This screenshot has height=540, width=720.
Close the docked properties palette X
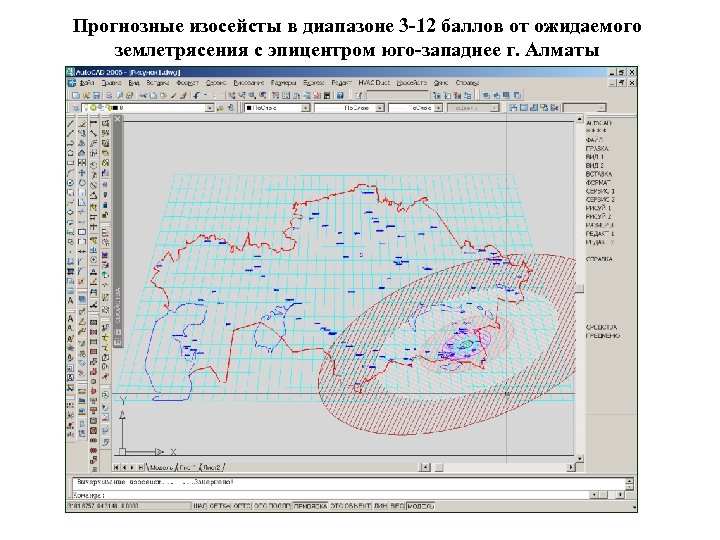(x=118, y=119)
